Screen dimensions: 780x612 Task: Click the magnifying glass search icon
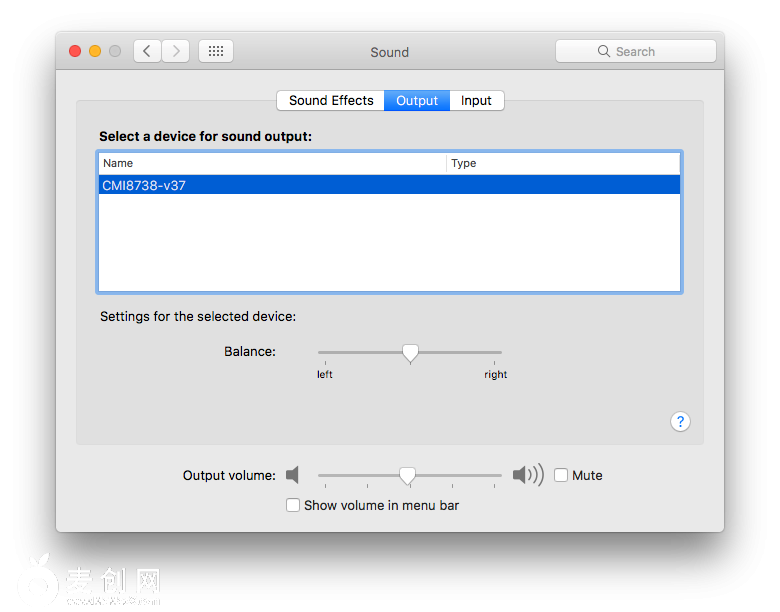(603, 51)
